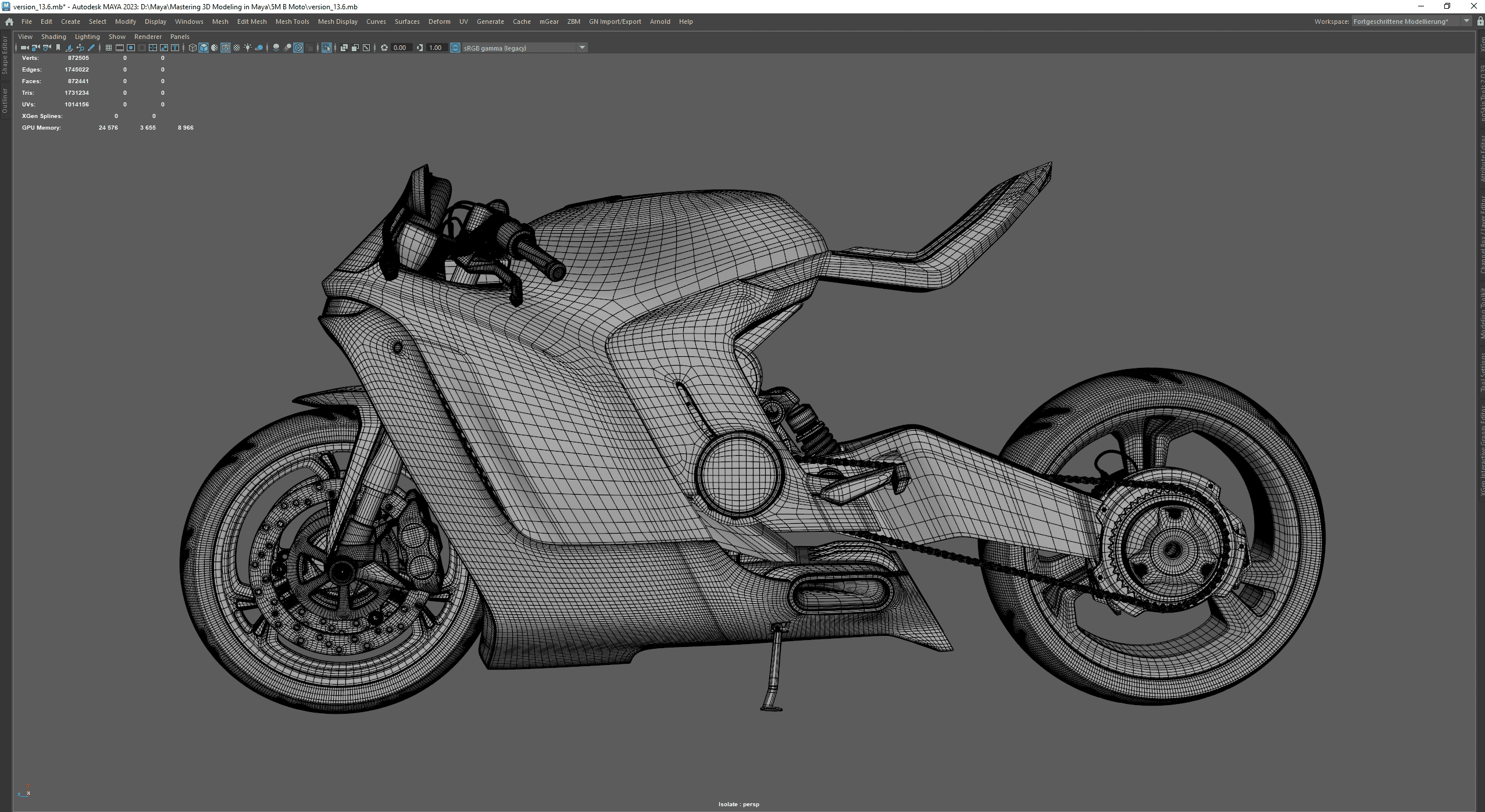Toggle color management ON button
Viewport: 1485px width, 812px height.
(455, 48)
